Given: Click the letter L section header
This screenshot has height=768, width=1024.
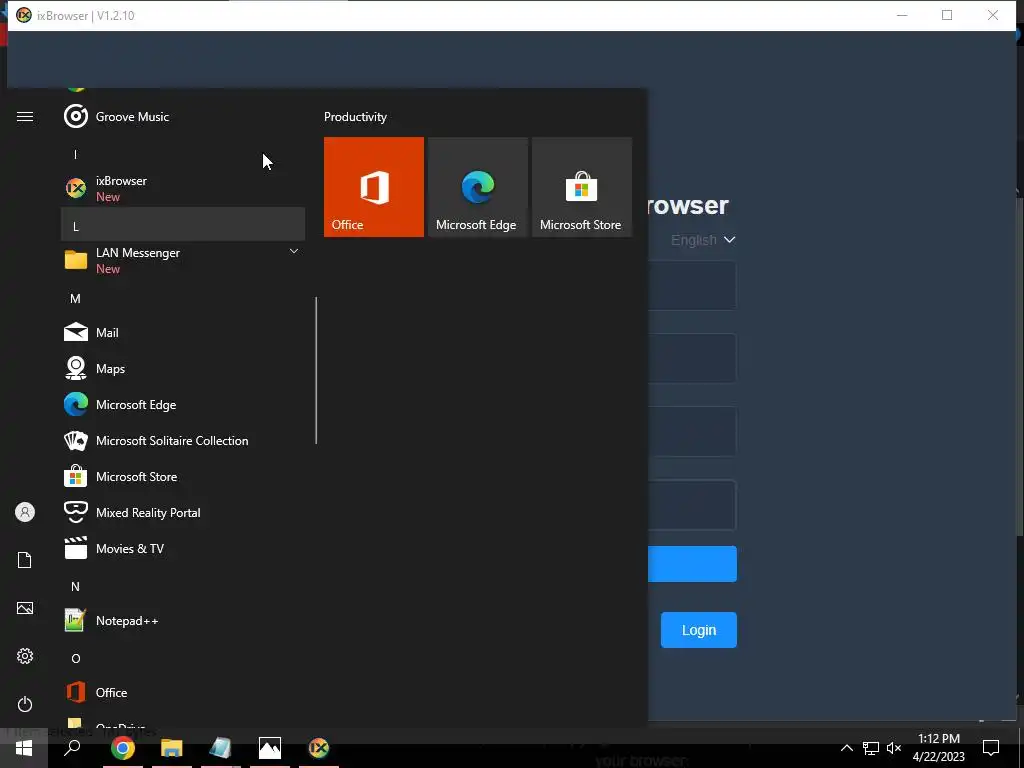Looking at the screenshot, I should pyautogui.click(x=183, y=225).
